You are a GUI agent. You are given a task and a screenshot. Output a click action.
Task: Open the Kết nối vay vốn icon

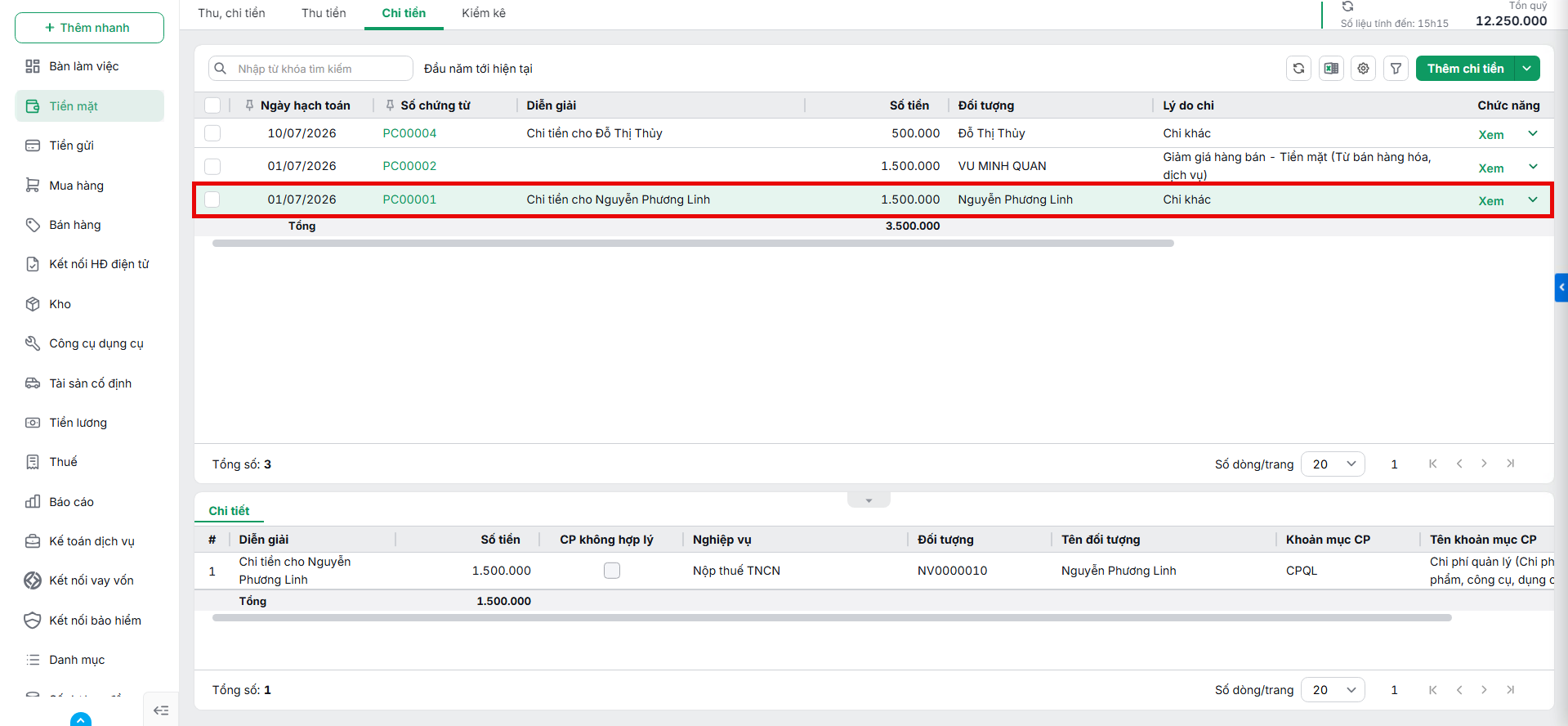coord(33,580)
